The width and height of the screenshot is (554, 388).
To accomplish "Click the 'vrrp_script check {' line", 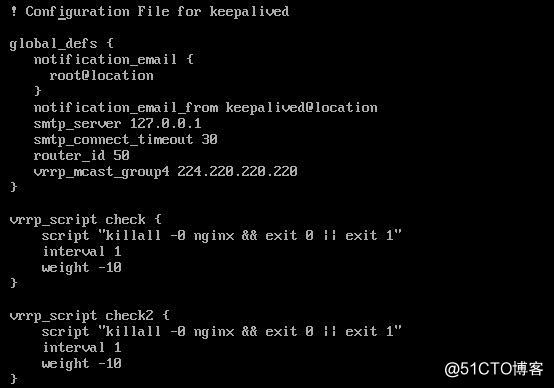I will click(86, 220).
